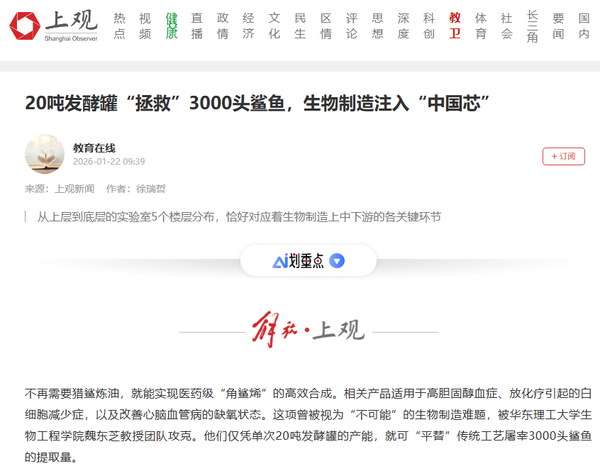Go to the 视频 section

pyautogui.click(x=145, y=26)
